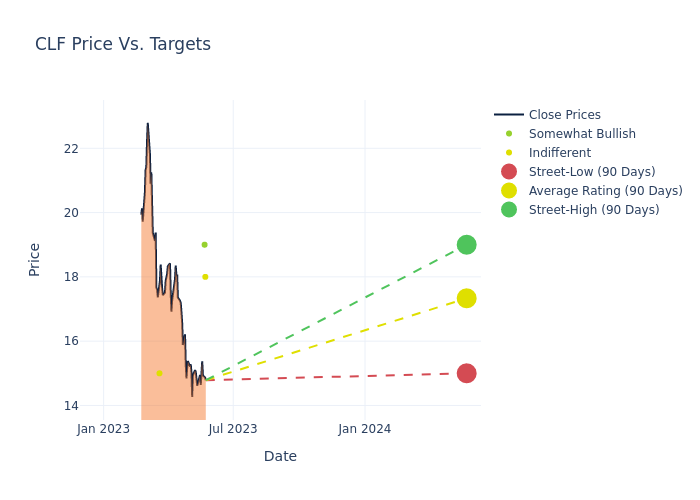Click the Date x-axis title
This screenshot has height=500, width=700.
[x=280, y=456]
